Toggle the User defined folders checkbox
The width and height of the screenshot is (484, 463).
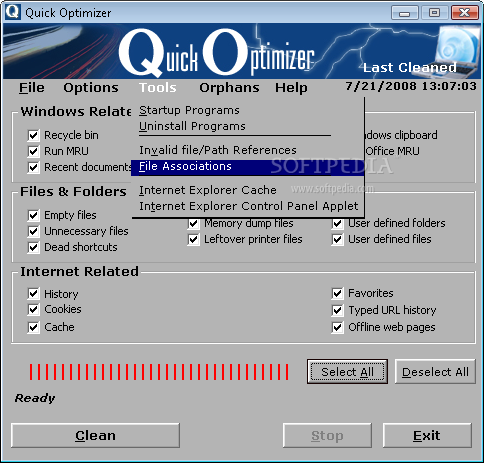(337, 223)
